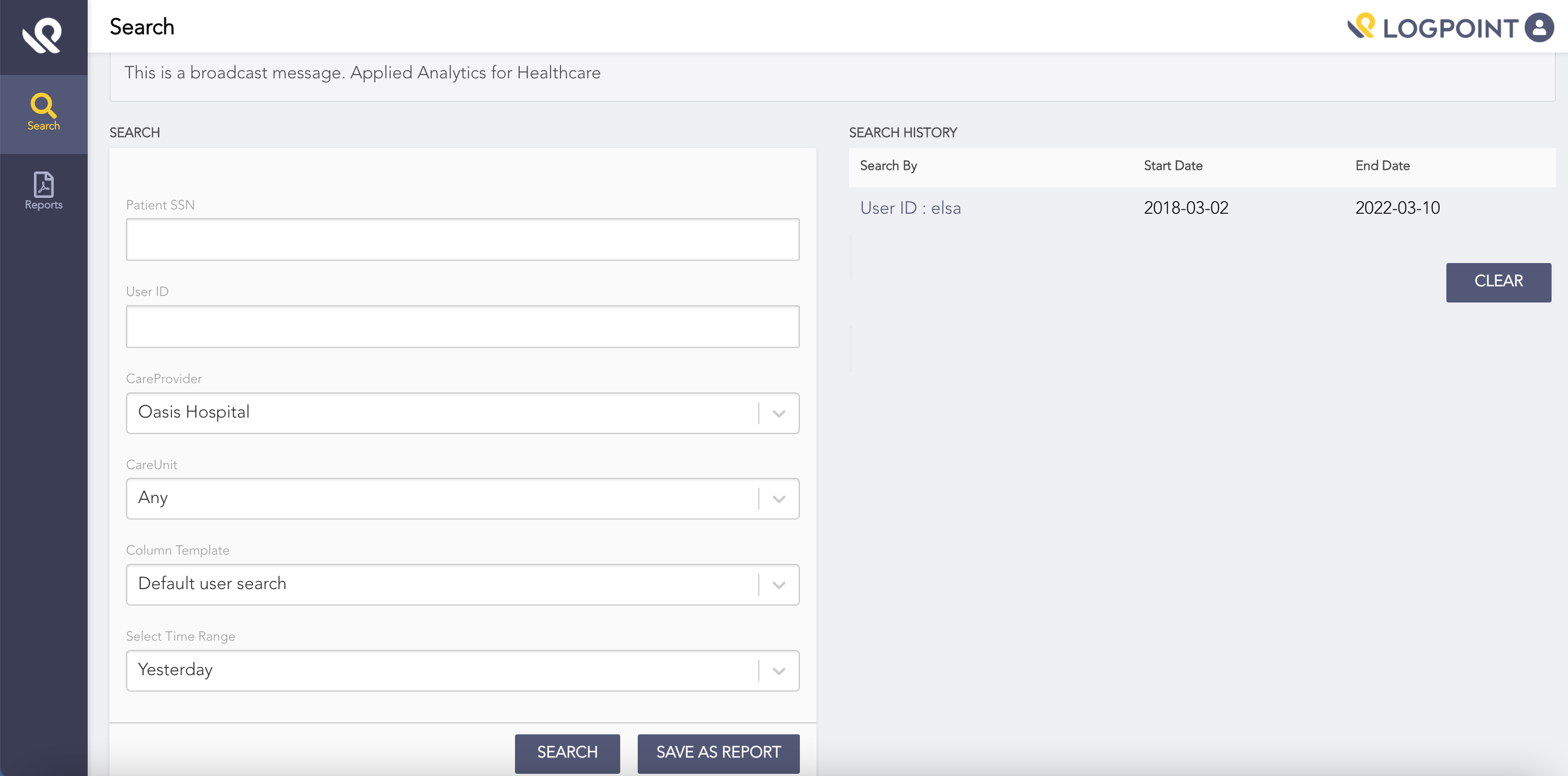Focus the Patient SSN input field
The width and height of the screenshot is (1568, 776).
coord(462,239)
